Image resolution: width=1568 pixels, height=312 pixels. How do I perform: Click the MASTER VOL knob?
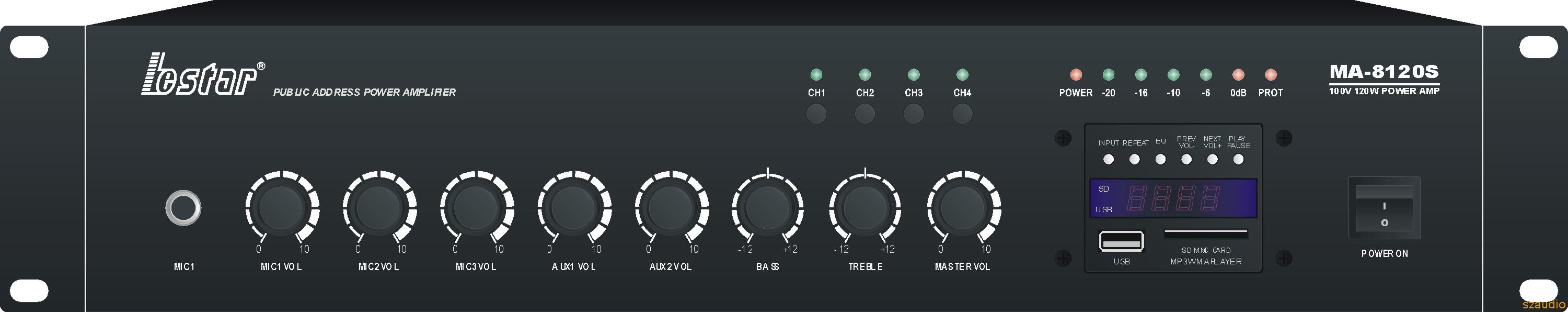(962, 208)
